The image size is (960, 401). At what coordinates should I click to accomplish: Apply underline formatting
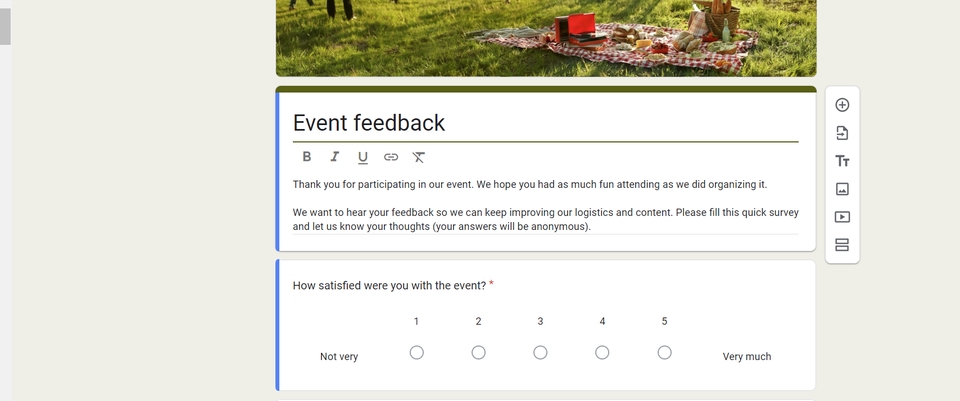click(363, 157)
